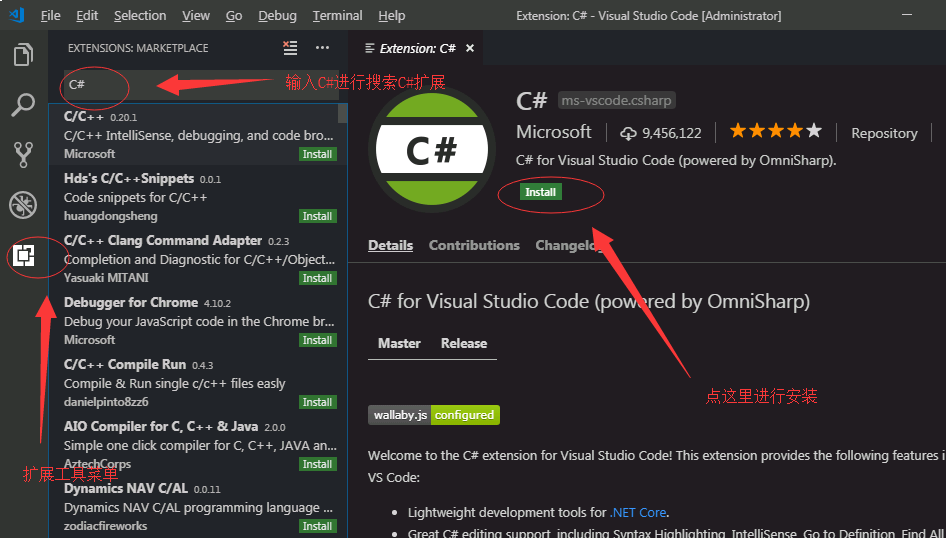Open the Source Control view
Screen dimensions: 946x538
click(24, 154)
